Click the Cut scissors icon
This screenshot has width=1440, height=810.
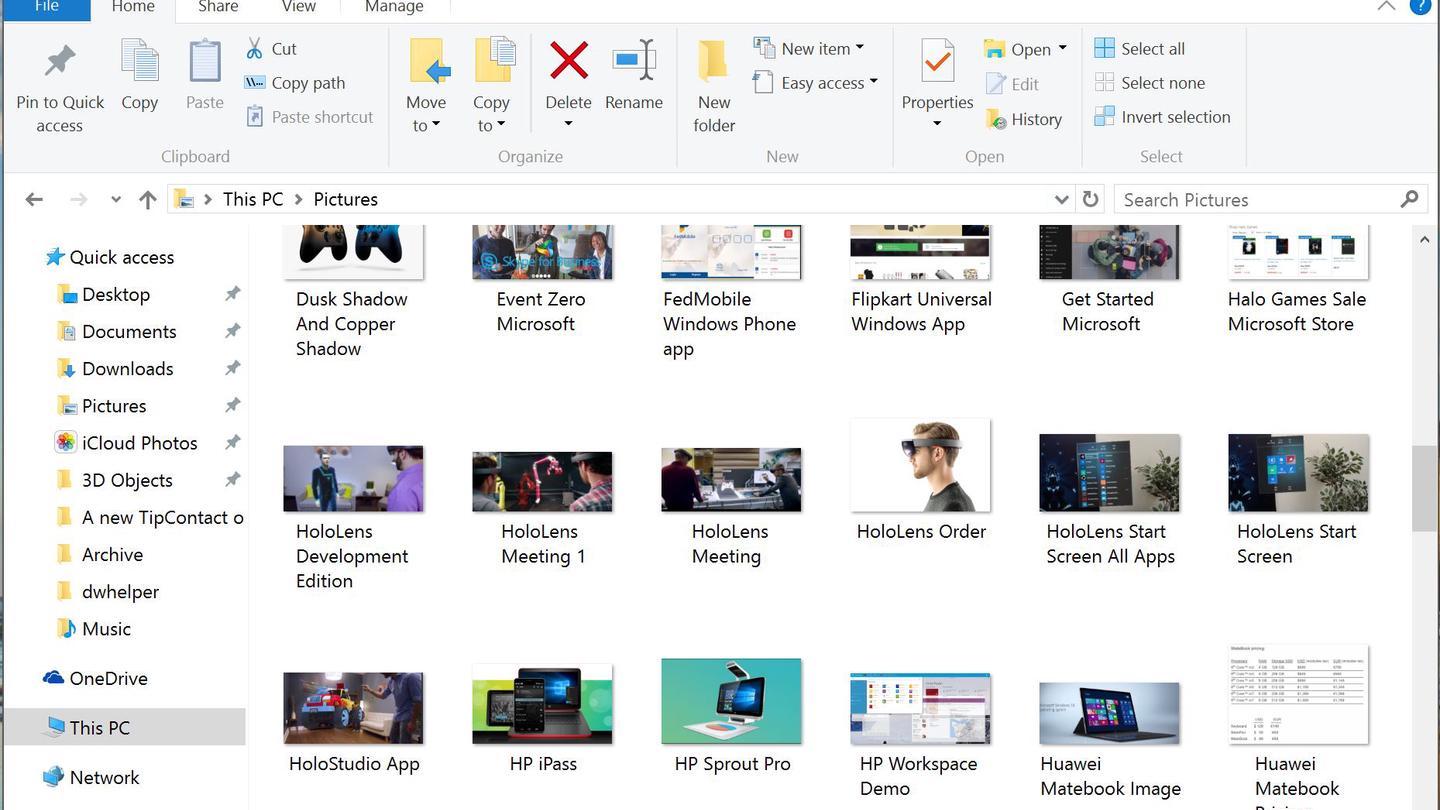point(255,48)
